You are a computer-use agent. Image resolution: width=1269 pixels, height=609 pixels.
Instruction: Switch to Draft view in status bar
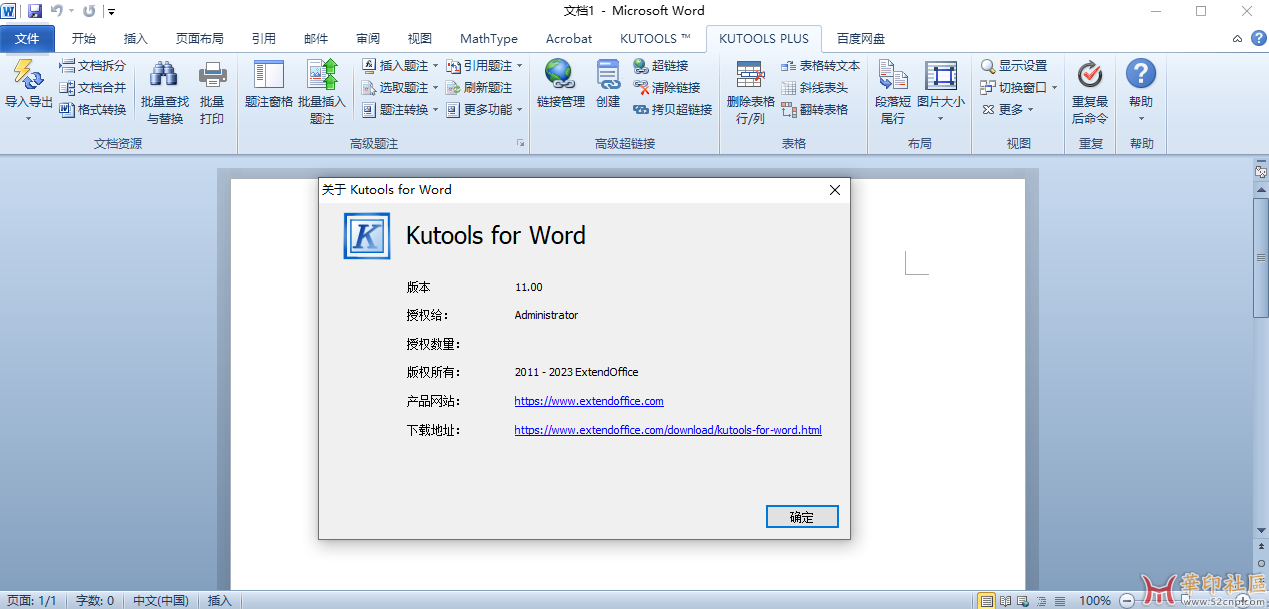tap(1059, 601)
